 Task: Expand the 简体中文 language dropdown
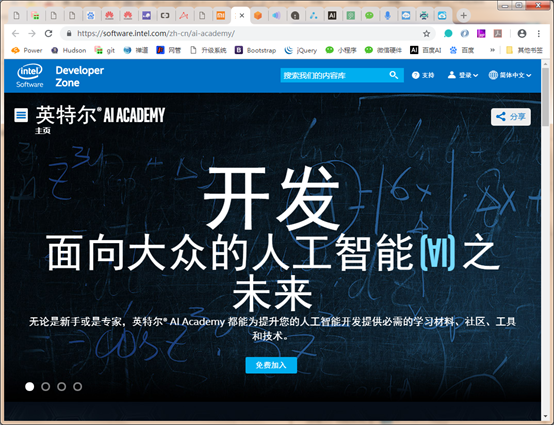coord(510,75)
